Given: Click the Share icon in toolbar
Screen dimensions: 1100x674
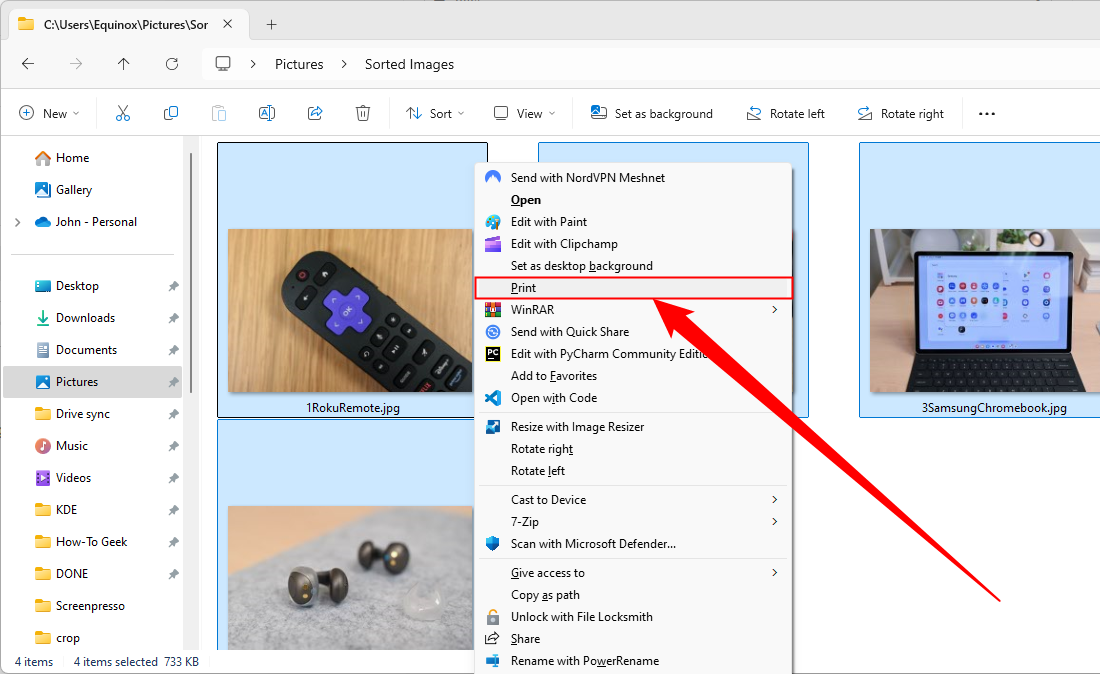Looking at the screenshot, I should click(315, 113).
